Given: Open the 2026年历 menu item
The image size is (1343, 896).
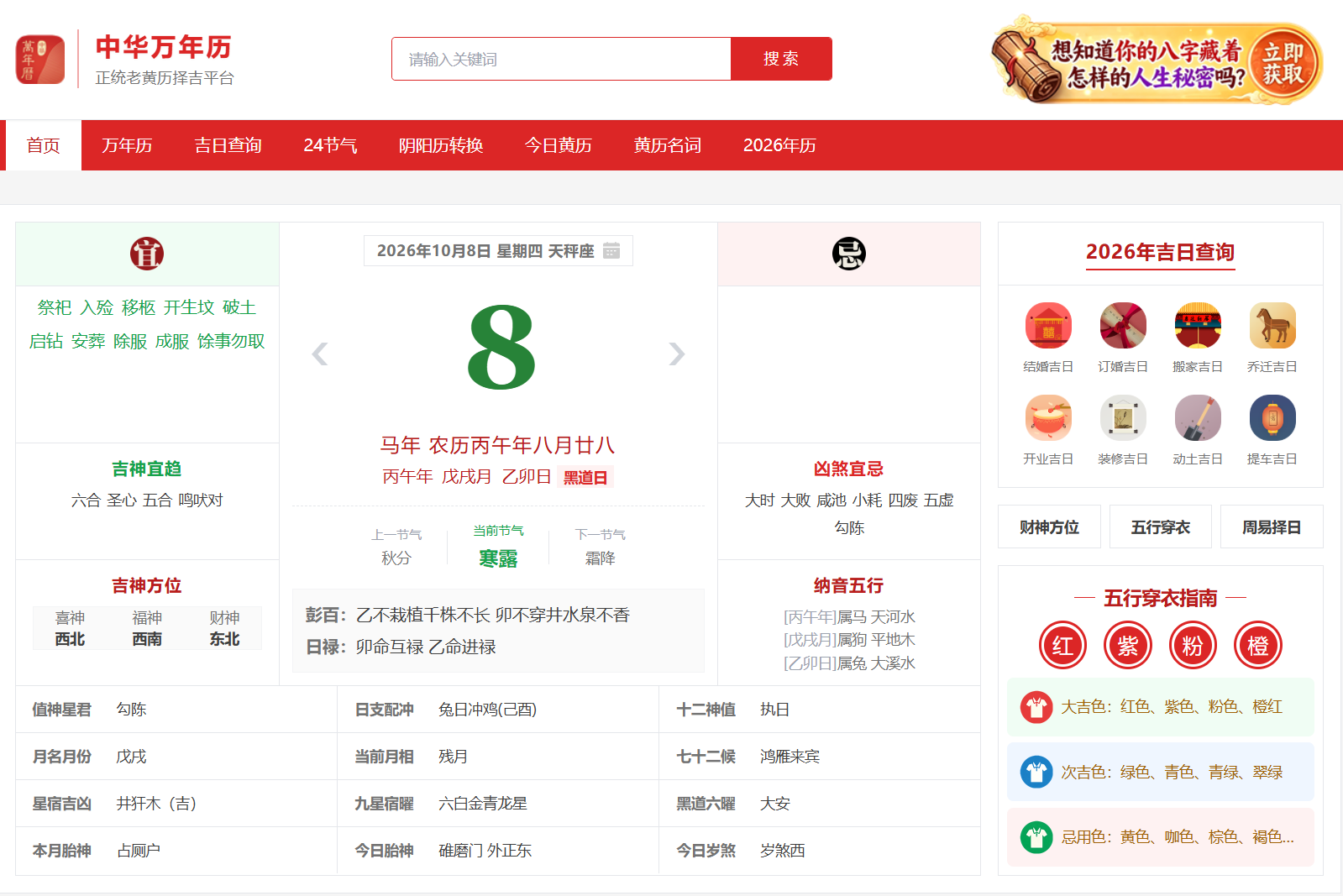Looking at the screenshot, I should 779,145.
